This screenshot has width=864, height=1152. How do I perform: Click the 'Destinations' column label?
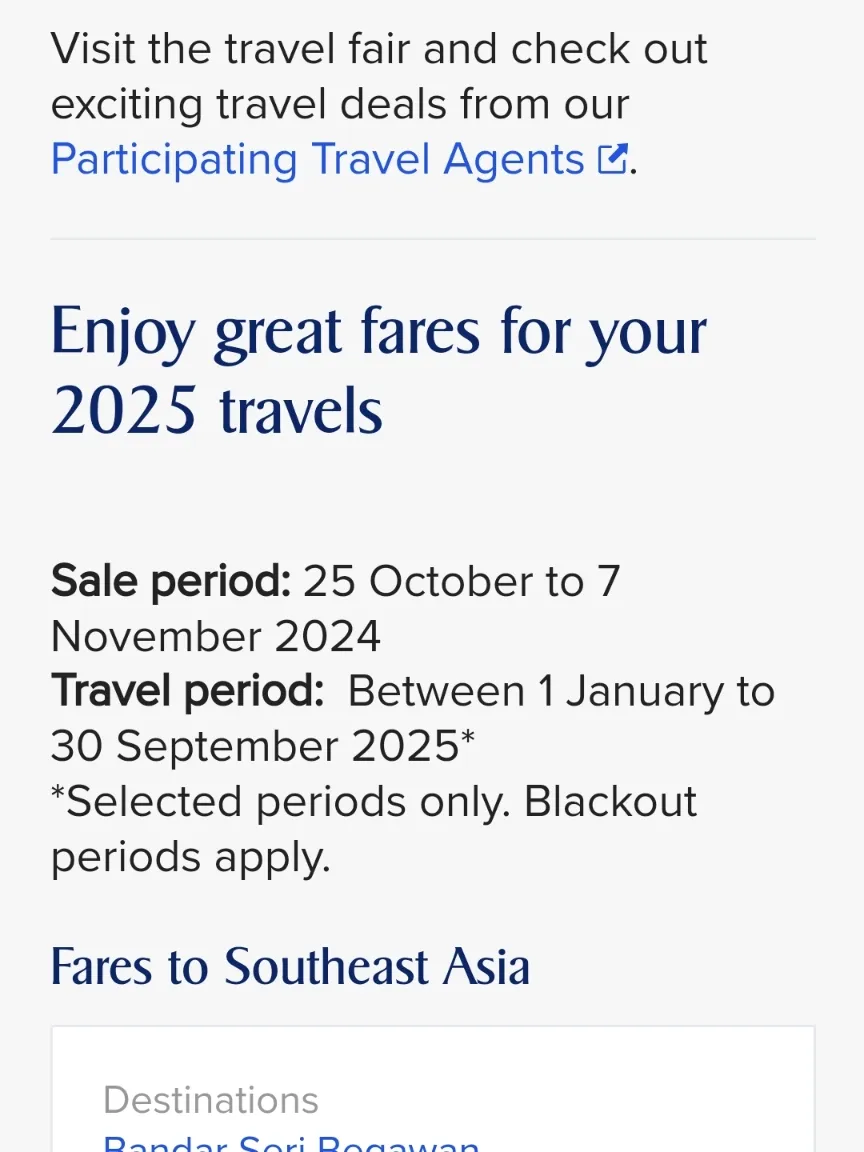tap(210, 1100)
